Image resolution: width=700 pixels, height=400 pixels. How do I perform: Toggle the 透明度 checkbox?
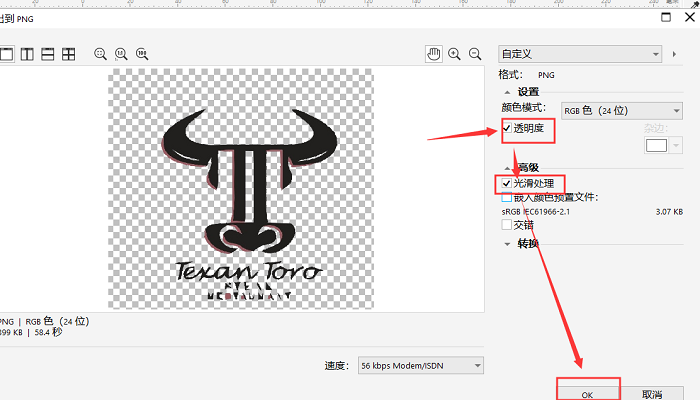click(508, 129)
